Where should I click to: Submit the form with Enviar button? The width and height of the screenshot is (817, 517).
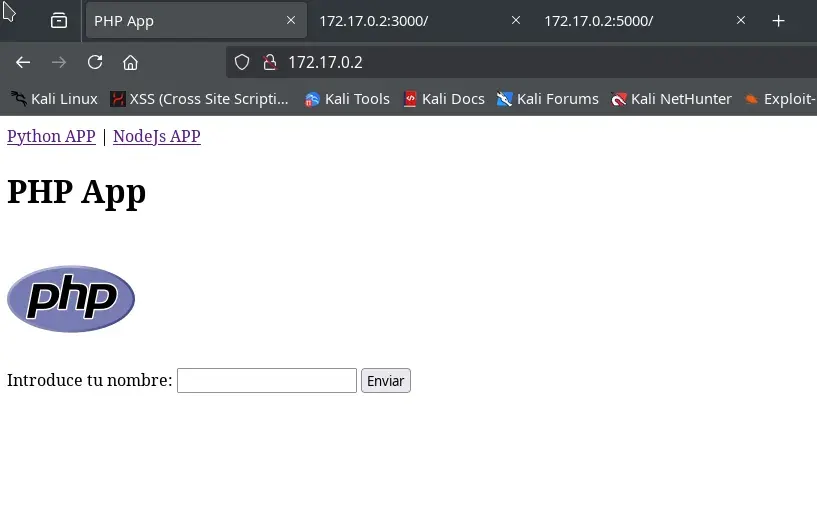coord(386,380)
